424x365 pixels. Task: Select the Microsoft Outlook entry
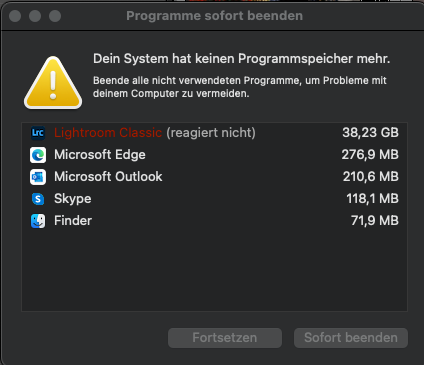pyautogui.click(x=214, y=177)
